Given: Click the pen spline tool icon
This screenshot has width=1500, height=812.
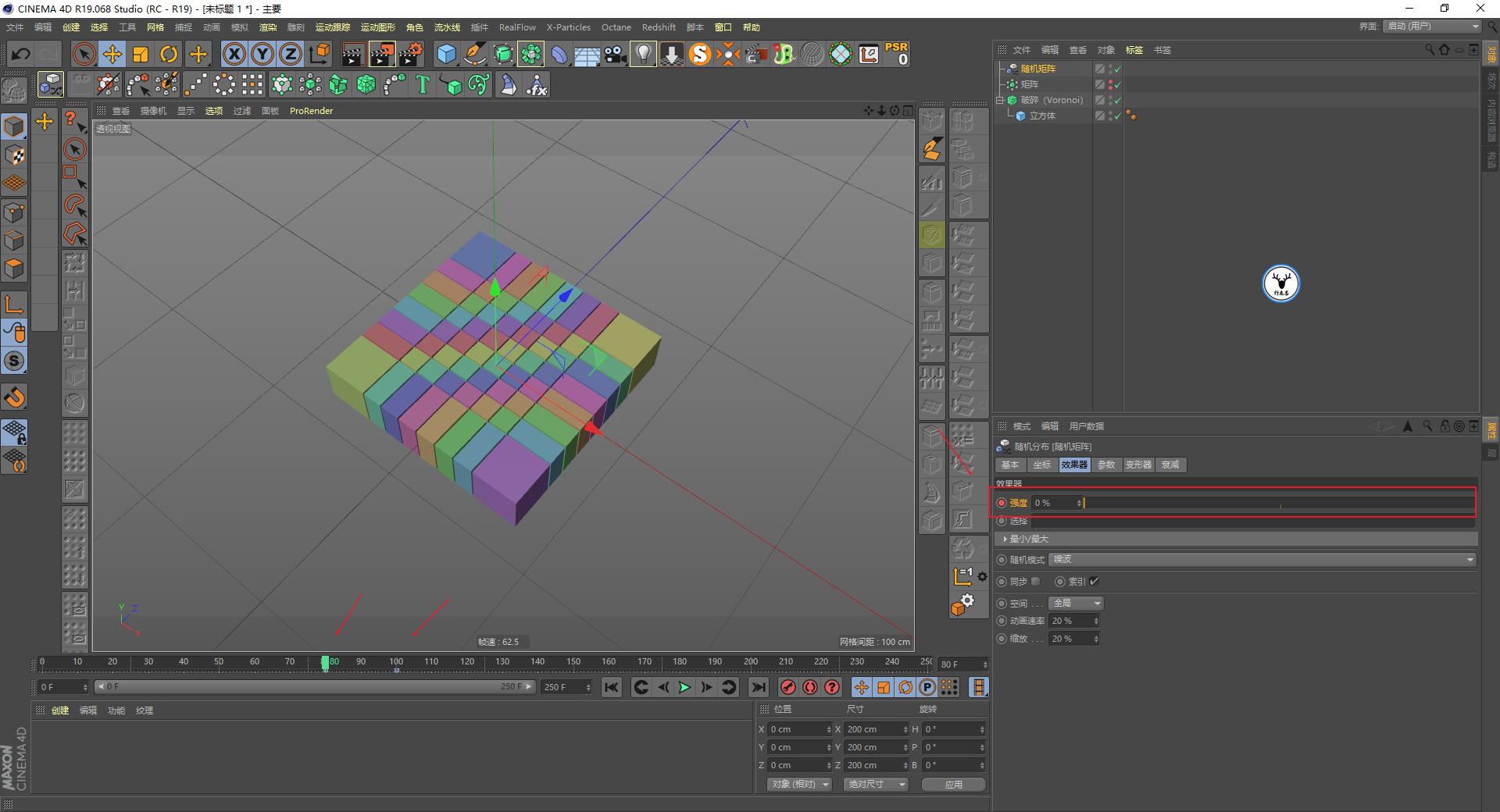Looking at the screenshot, I should (474, 54).
